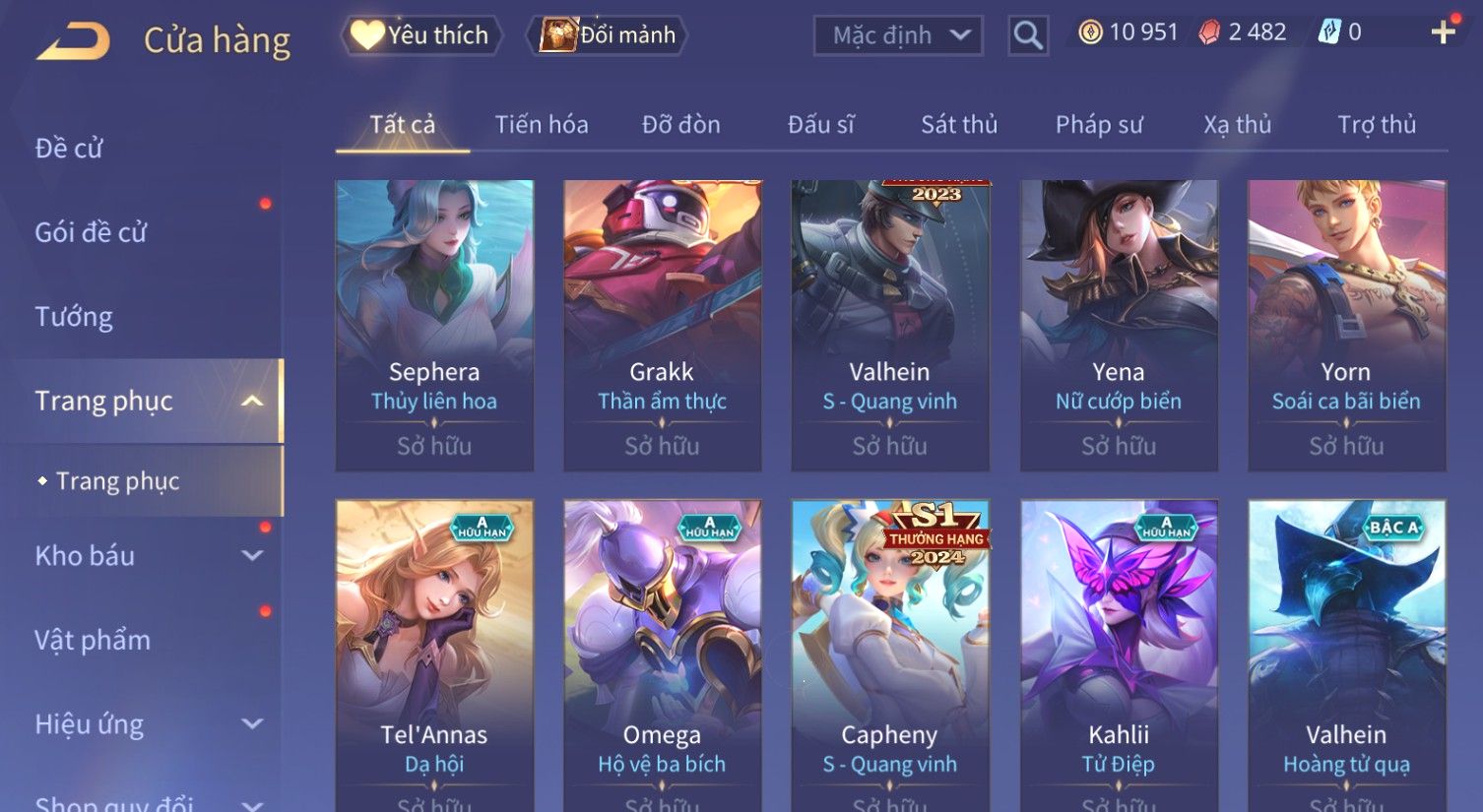This screenshot has width=1483, height=812.
Task: Switch to the Sát thủ tab
Action: click(x=959, y=125)
